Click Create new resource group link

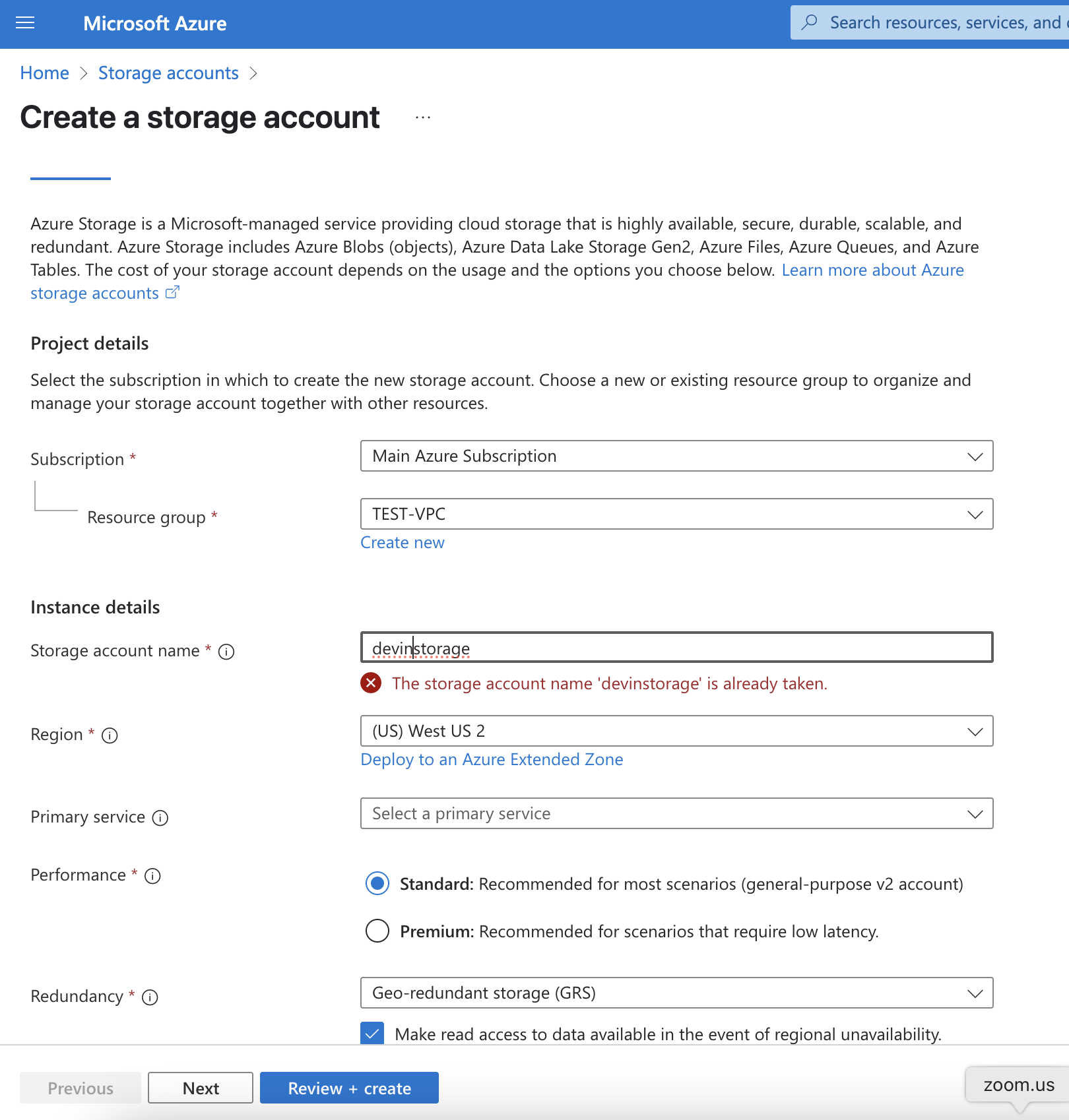[402, 542]
